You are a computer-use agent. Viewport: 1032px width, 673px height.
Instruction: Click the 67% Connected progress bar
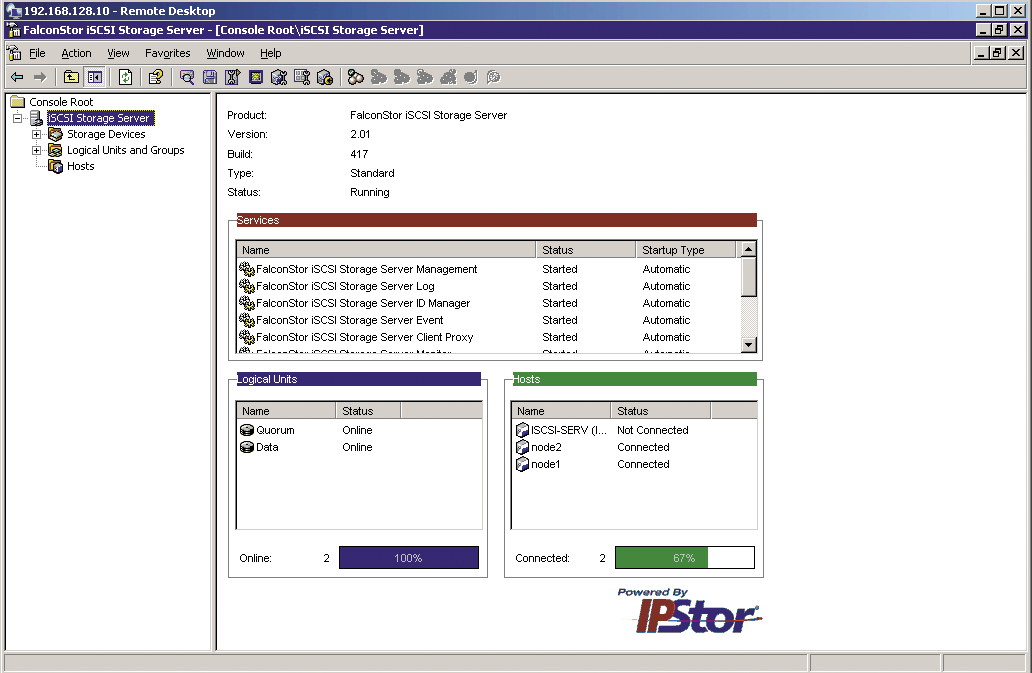[x=684, y=558]
